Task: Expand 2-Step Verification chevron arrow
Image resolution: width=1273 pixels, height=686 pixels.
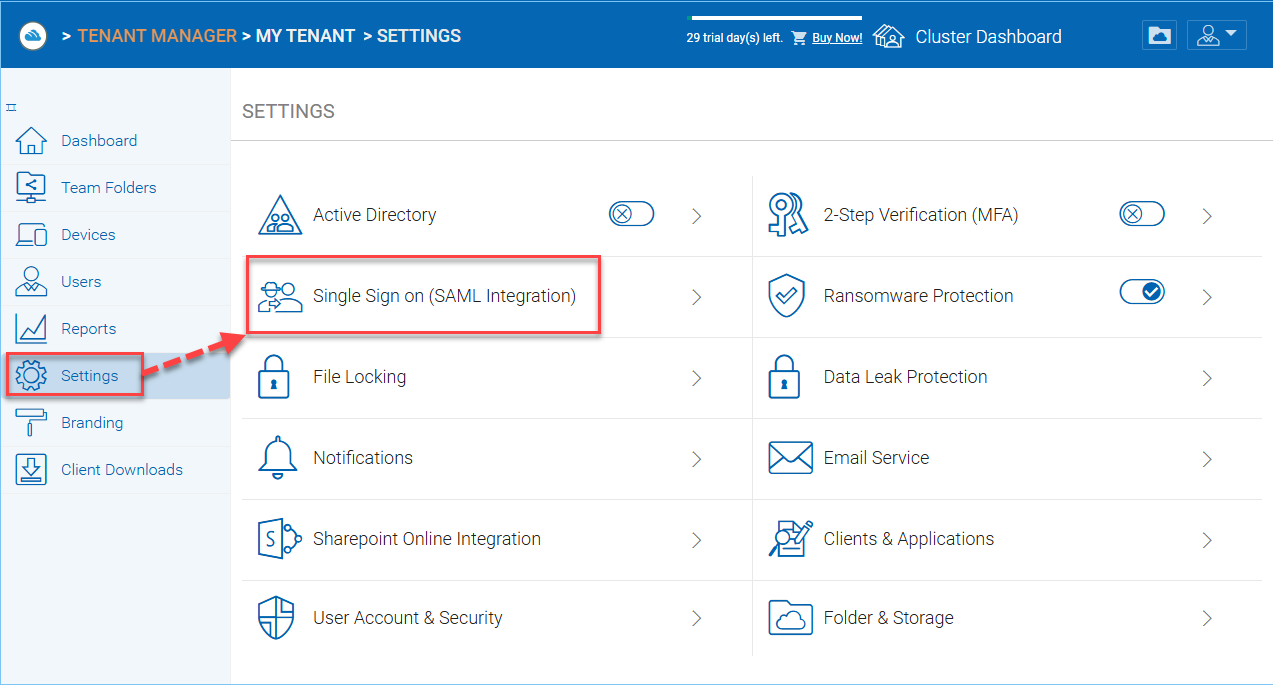Action: pyautogui.click(x=1207, y=216)
